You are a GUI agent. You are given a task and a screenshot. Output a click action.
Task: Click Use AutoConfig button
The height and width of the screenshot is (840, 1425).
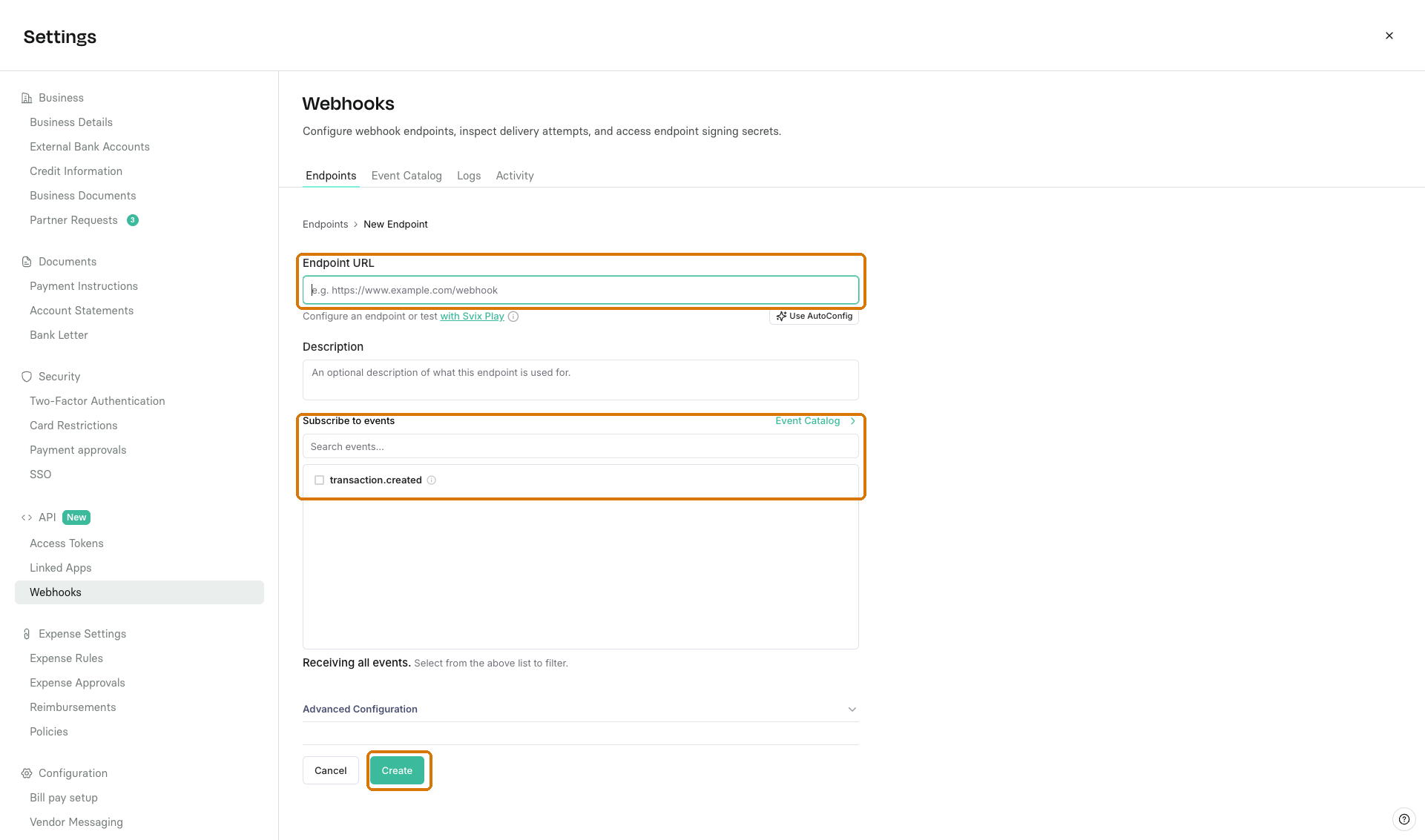tap(814, 317)
